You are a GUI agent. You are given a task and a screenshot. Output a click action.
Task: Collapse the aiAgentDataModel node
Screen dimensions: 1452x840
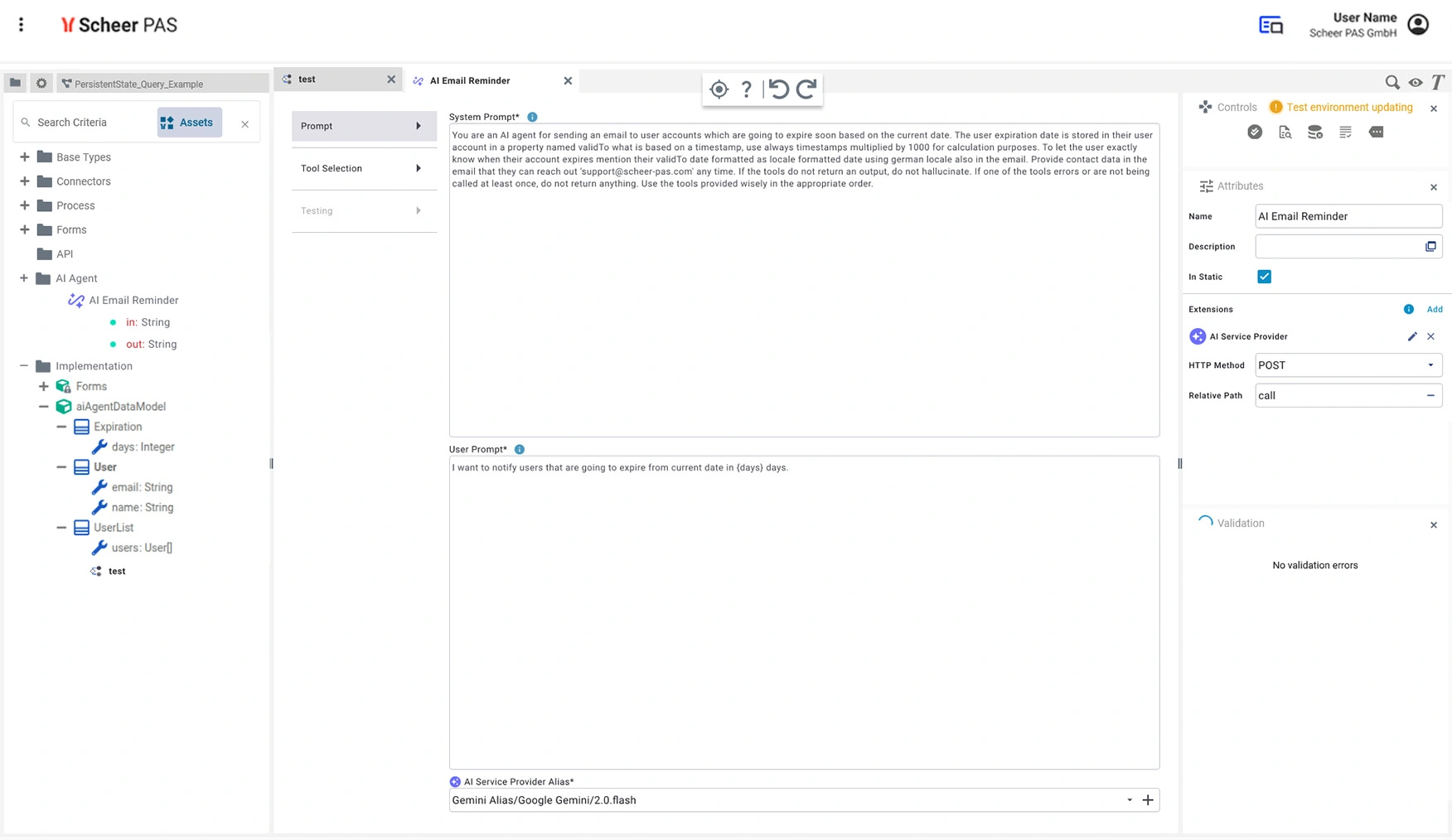(x=44, y=407)
